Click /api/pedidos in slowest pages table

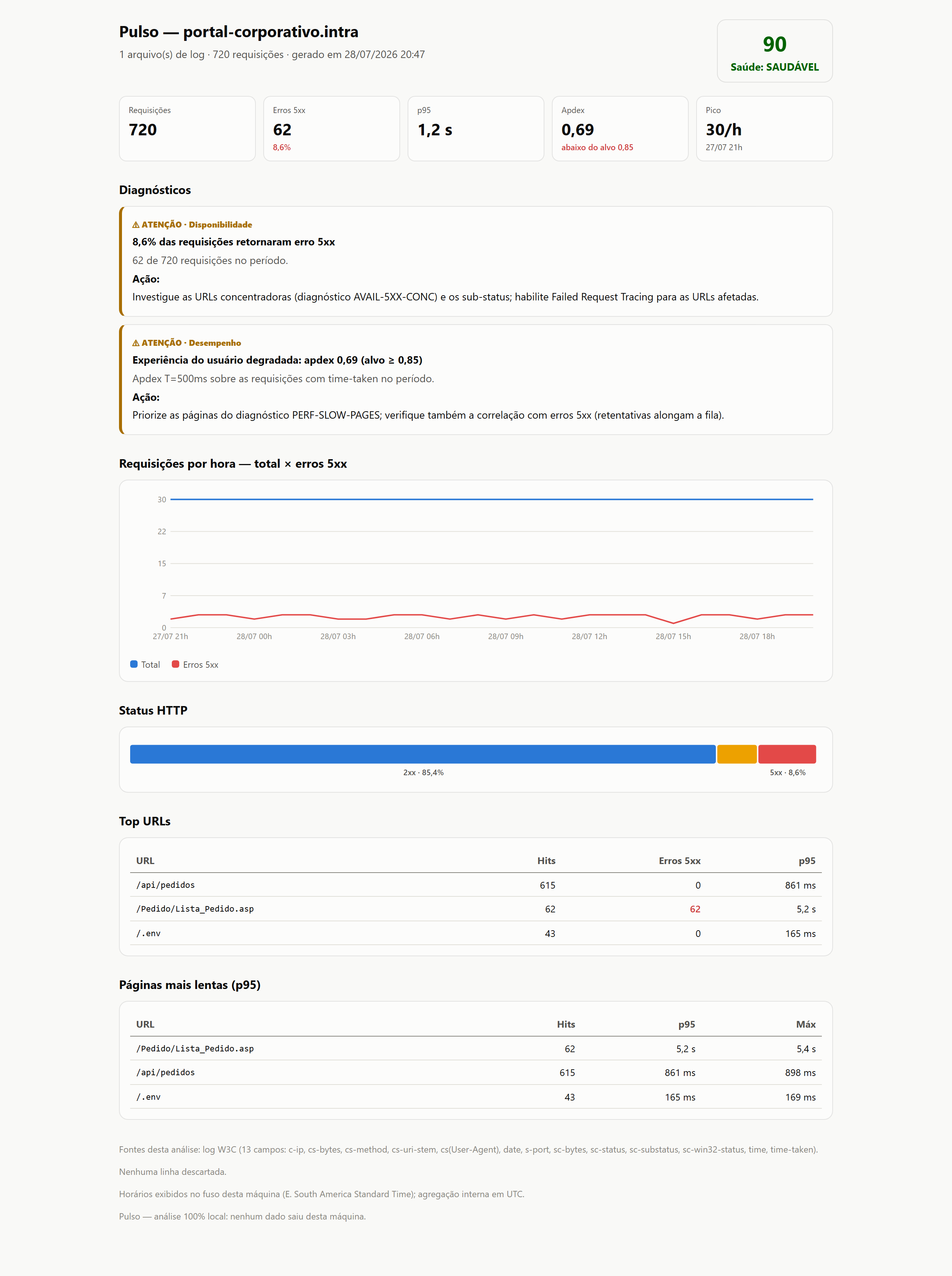[165, 1072]
